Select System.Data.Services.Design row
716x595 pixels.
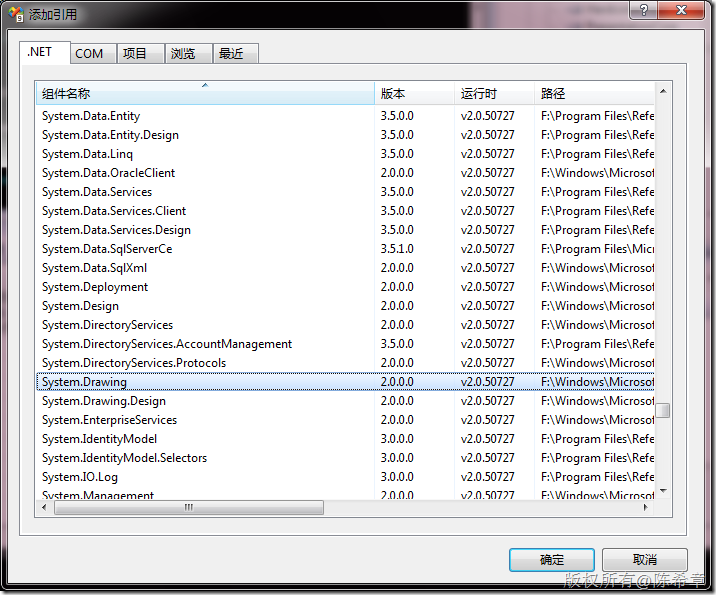point(345,230)
